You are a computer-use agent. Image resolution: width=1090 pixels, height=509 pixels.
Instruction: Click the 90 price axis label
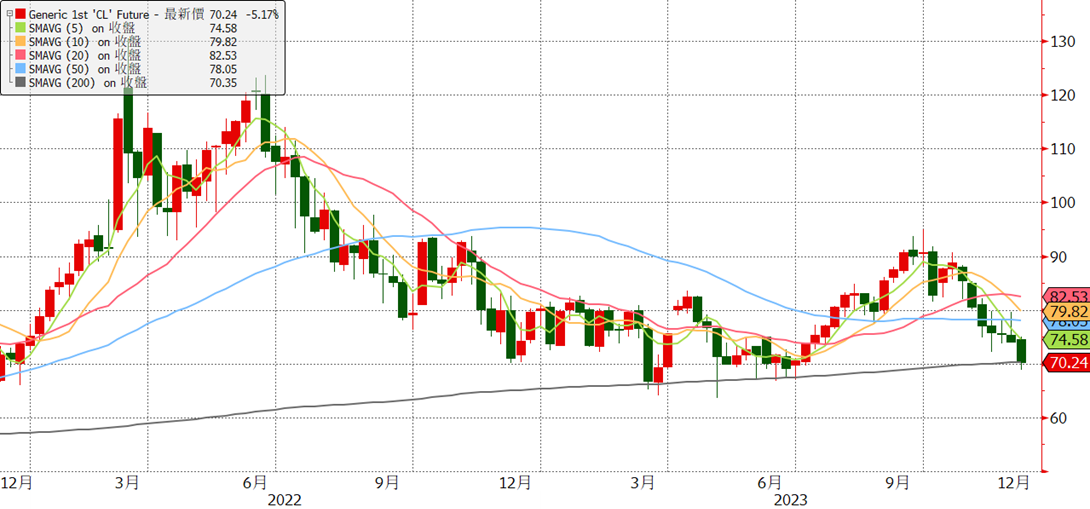(x=1057, y=257)
